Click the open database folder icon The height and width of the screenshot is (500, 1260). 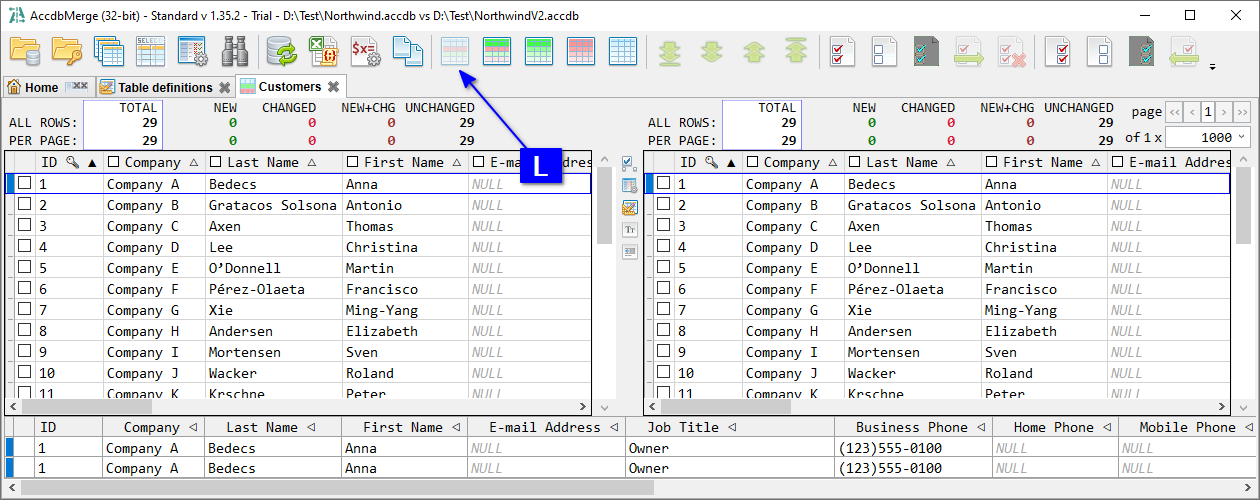[x=24, y=50]
